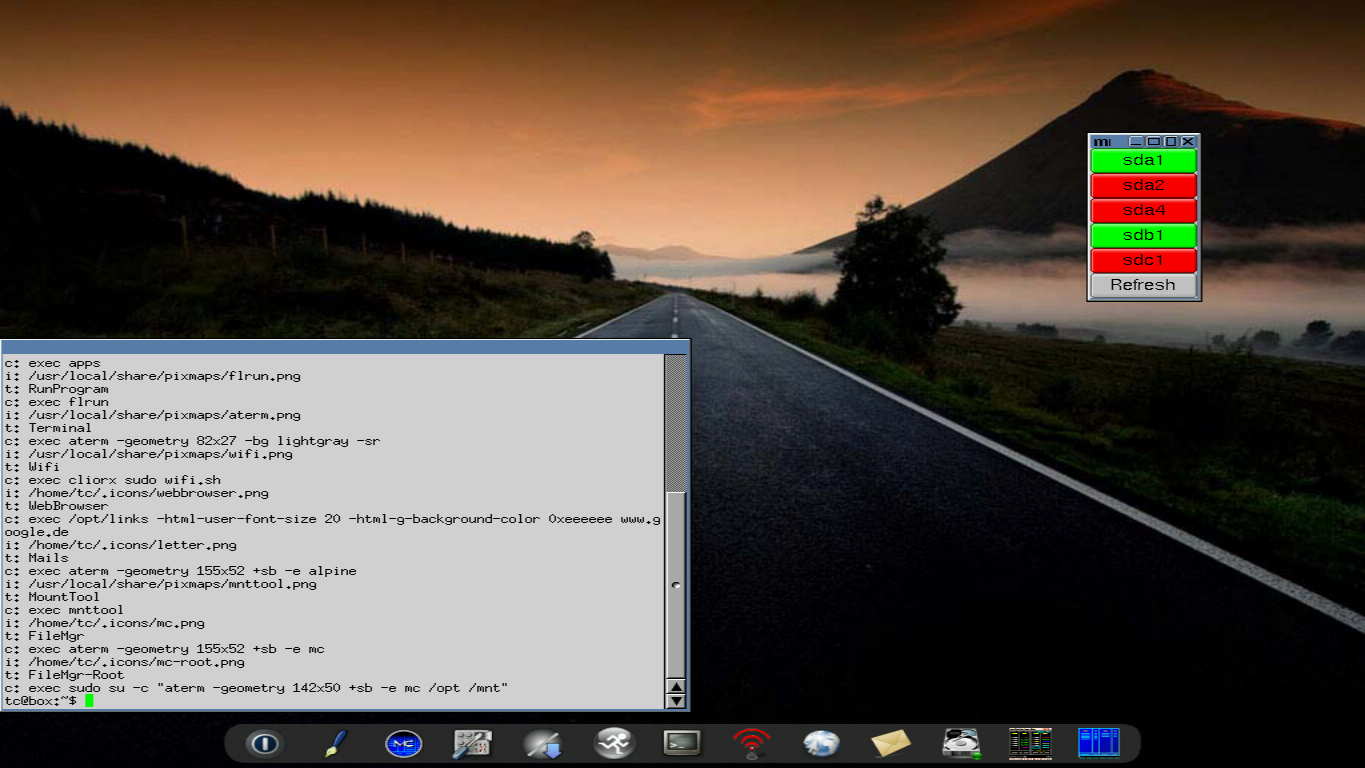Viewport: 1365px width, 768px height.
Task: Unmount the green sda1 partition
Action: pos(1143,161)
